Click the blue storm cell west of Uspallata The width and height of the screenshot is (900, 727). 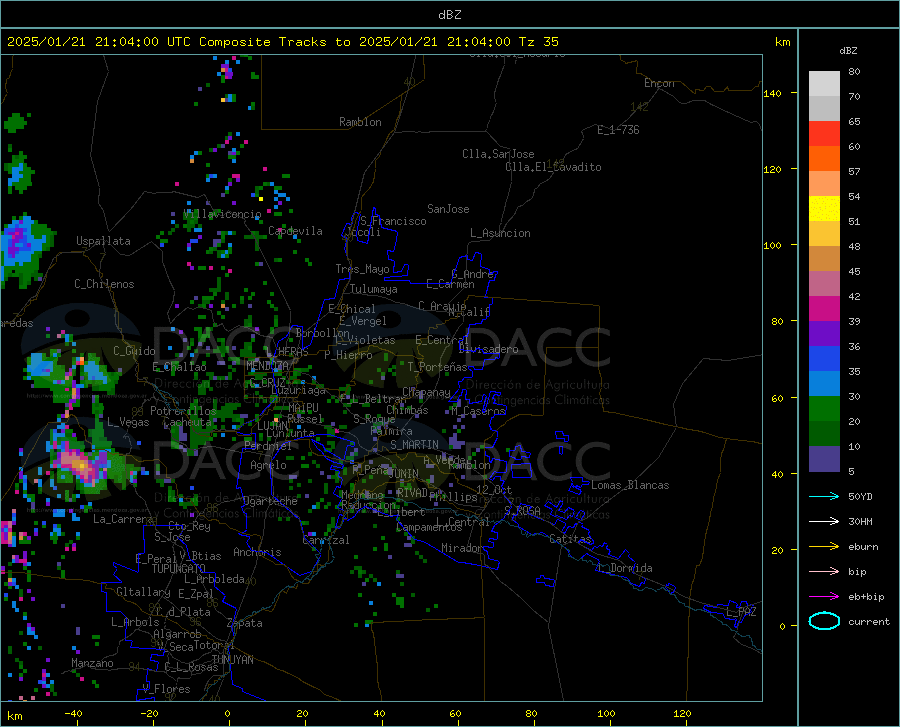click(19, 244)
